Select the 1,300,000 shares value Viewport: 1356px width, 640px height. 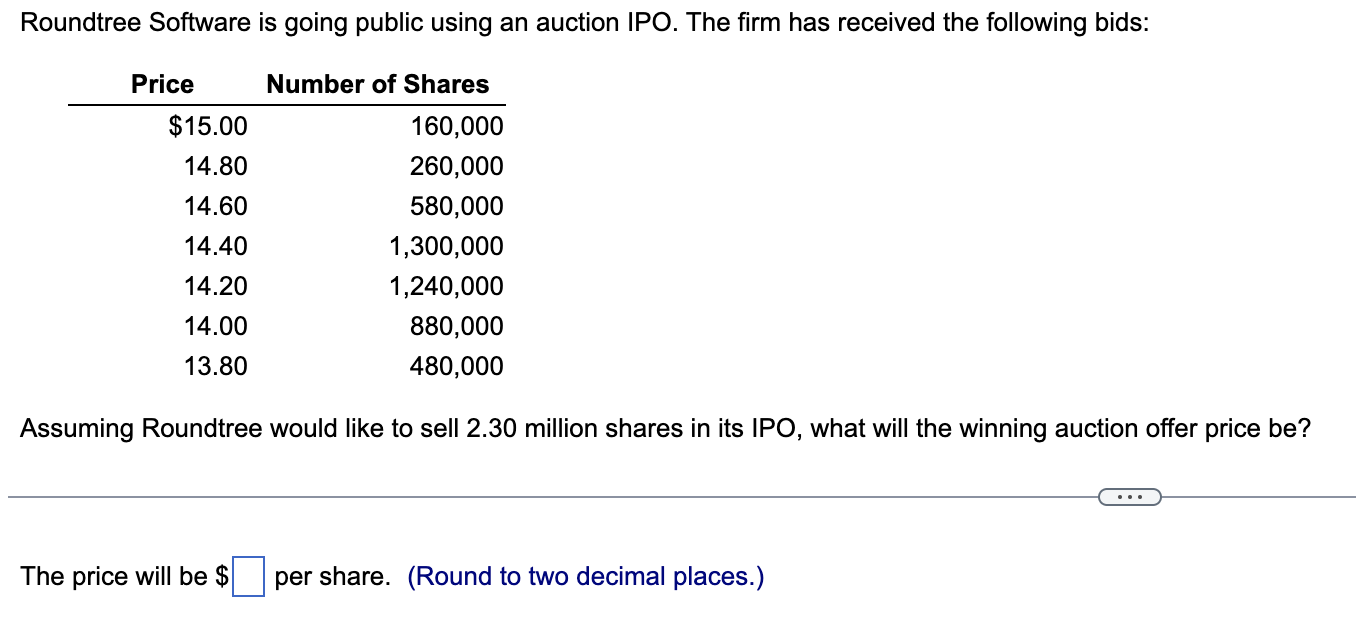click(447, 246)
